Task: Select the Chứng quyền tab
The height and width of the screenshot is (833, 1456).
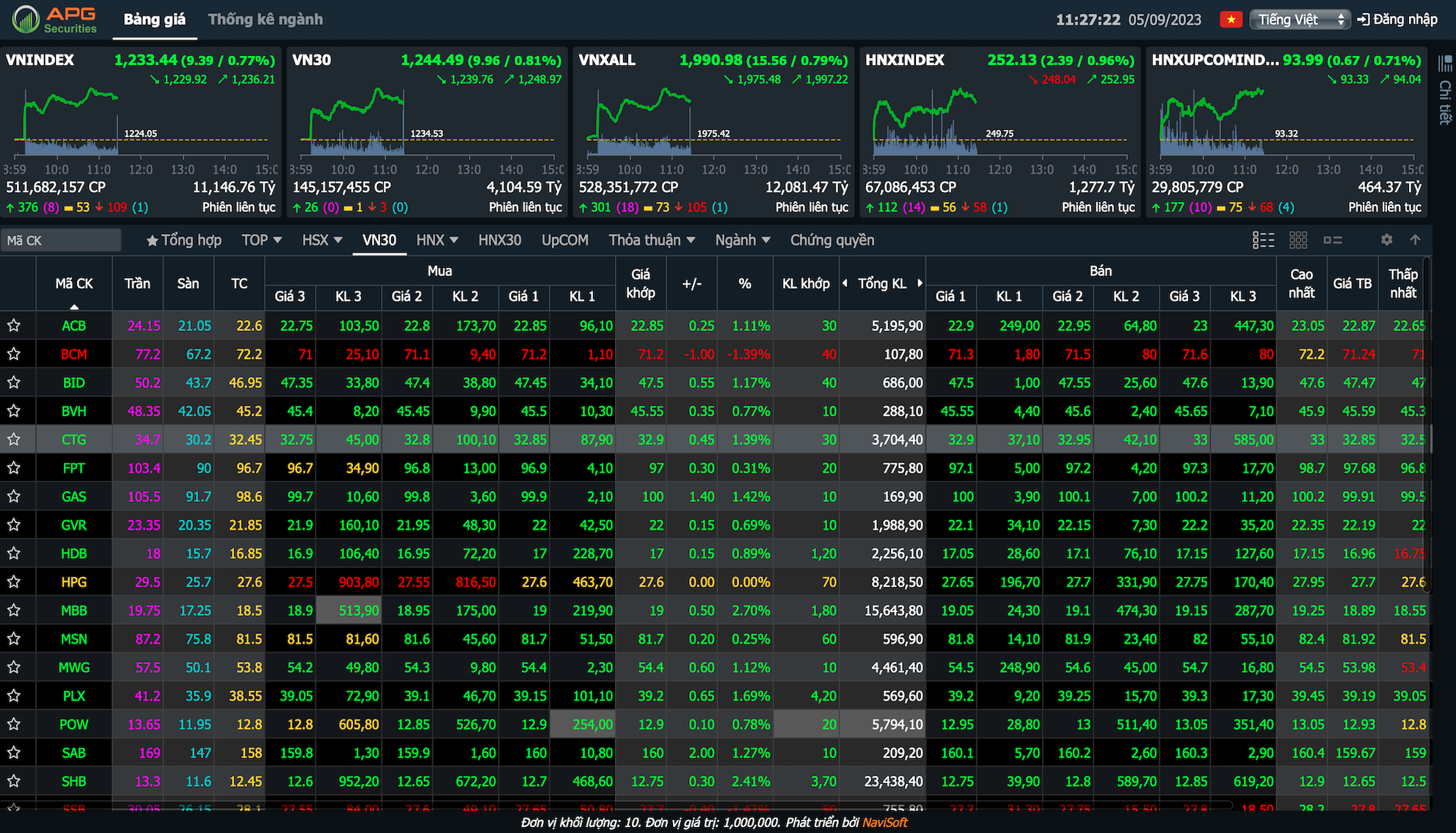Action: pyautogui.click(x=832, y=240)
